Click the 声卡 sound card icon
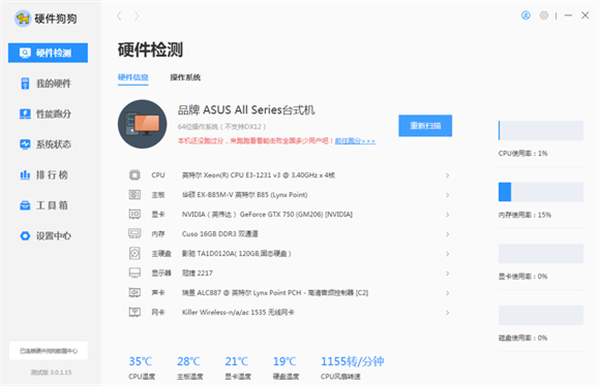Image resolution: width=600 pixels, height=386 pixels. tap(134, 293)
